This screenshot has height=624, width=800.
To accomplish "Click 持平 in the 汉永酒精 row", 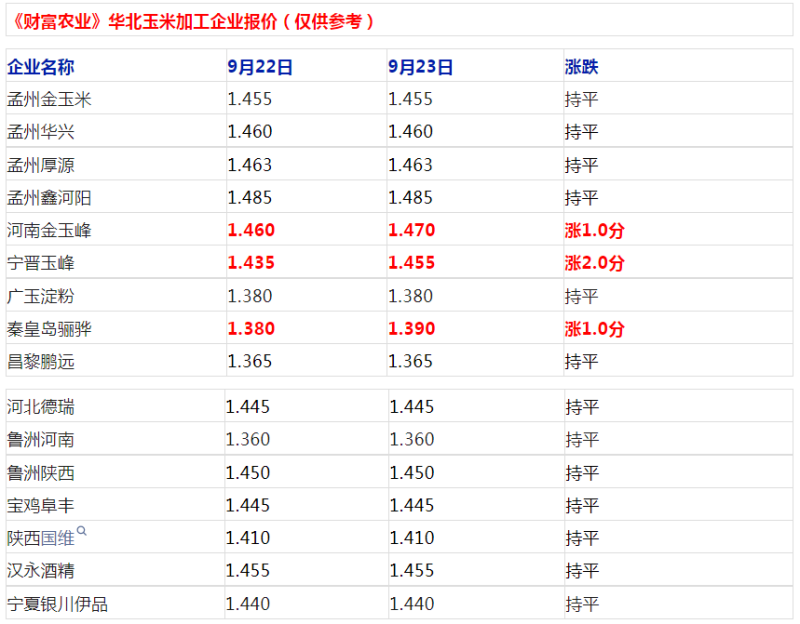I will [582, 570].
